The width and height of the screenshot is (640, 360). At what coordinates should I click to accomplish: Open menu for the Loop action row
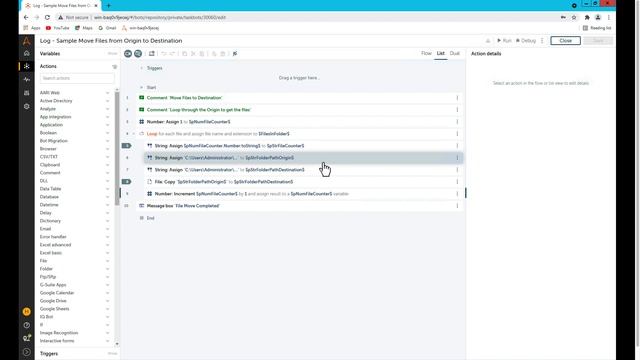[x=457, y=133]
